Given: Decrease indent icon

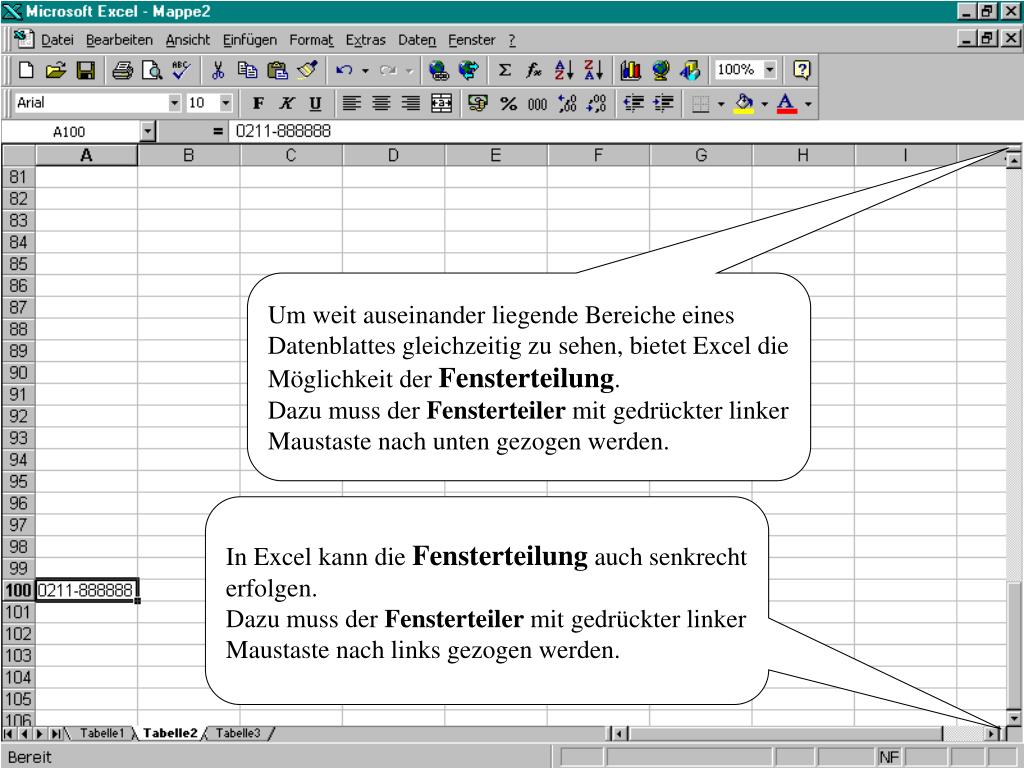Looking at the screenshot, I should click(633, 103).
